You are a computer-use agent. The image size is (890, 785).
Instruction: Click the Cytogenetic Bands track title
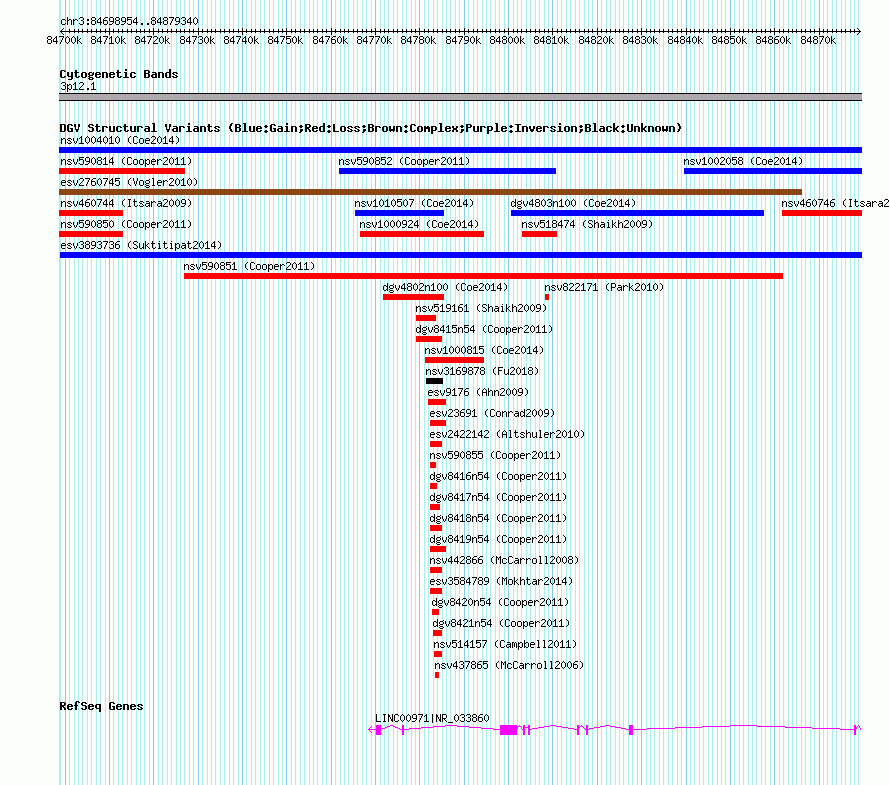[x=119, y=74]
